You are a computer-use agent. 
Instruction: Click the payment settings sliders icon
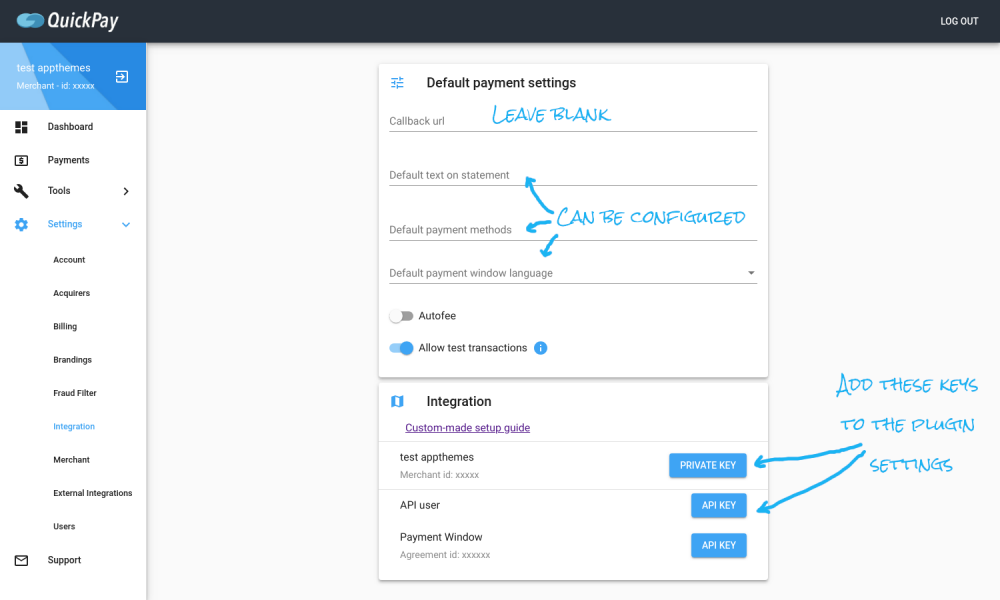[x=397, y=83]
